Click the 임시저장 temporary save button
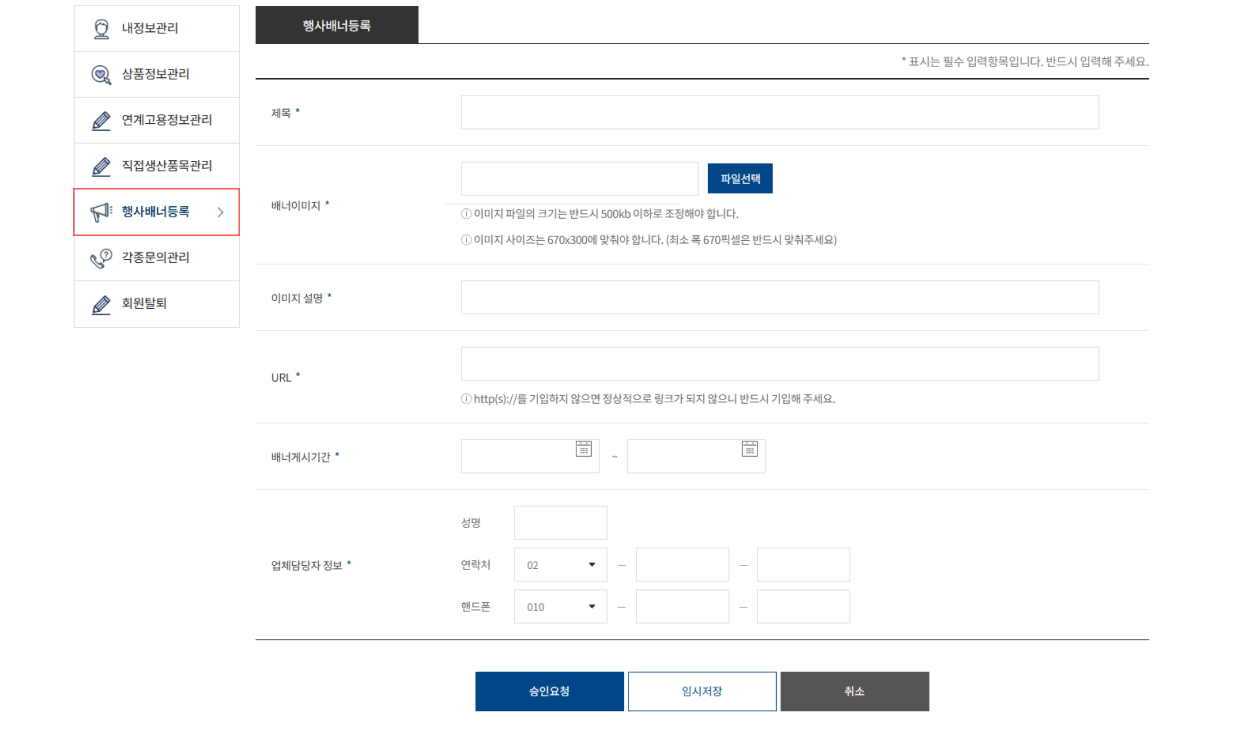Image resolution: width=1233 pixels, height=739 pixels. coord(701,691)
